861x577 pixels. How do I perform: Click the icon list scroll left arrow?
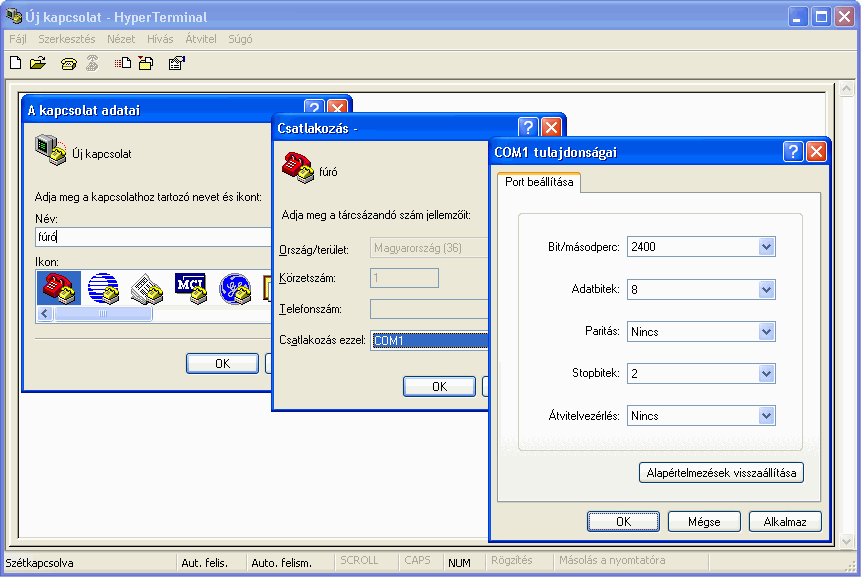tap(45, 313)
